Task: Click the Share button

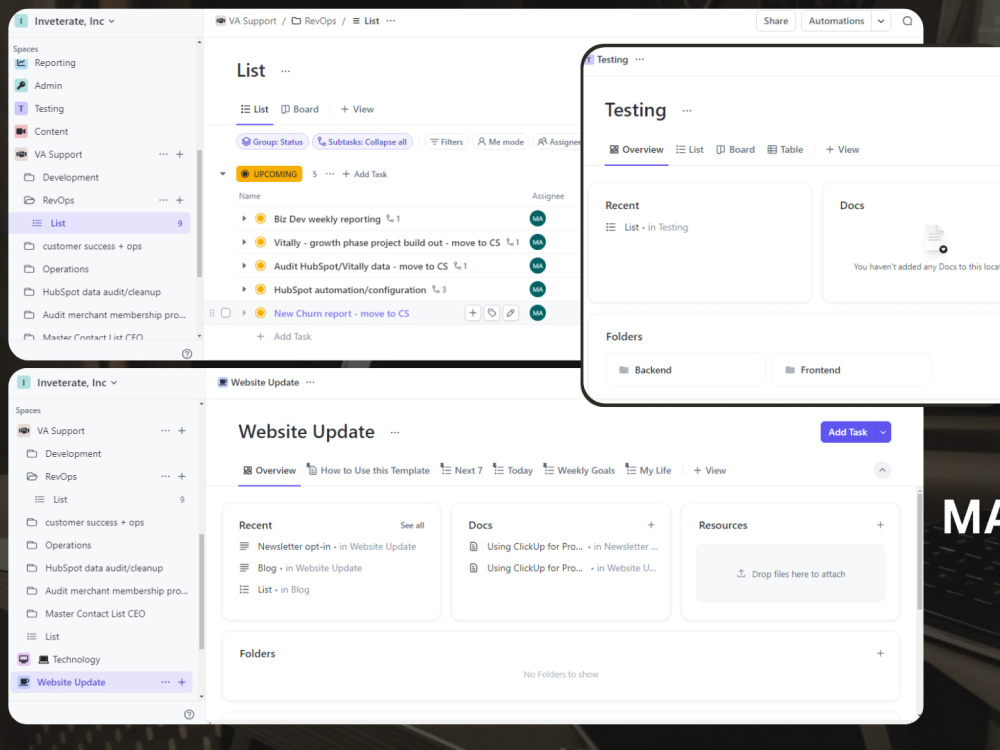Action: pyautogui.click(x=776, y=21)
